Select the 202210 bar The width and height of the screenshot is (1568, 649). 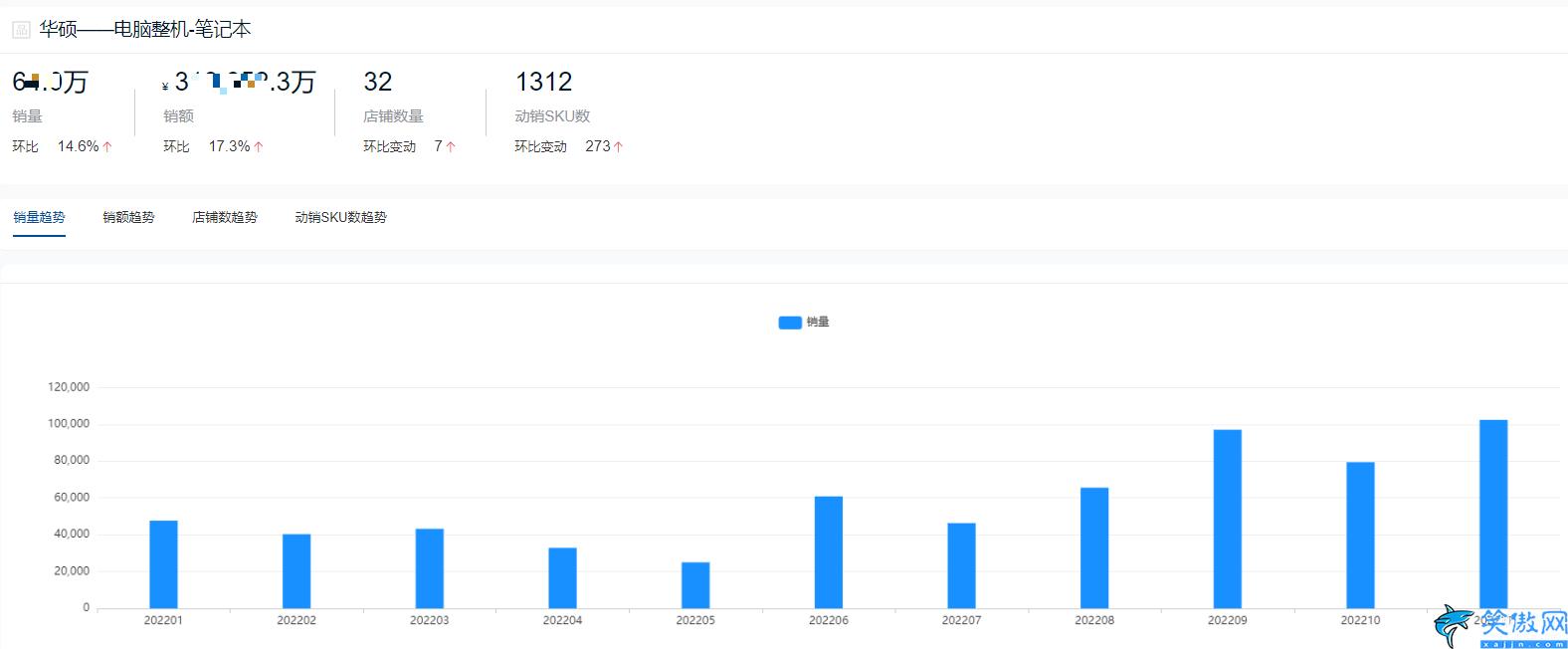(1360, 536)
